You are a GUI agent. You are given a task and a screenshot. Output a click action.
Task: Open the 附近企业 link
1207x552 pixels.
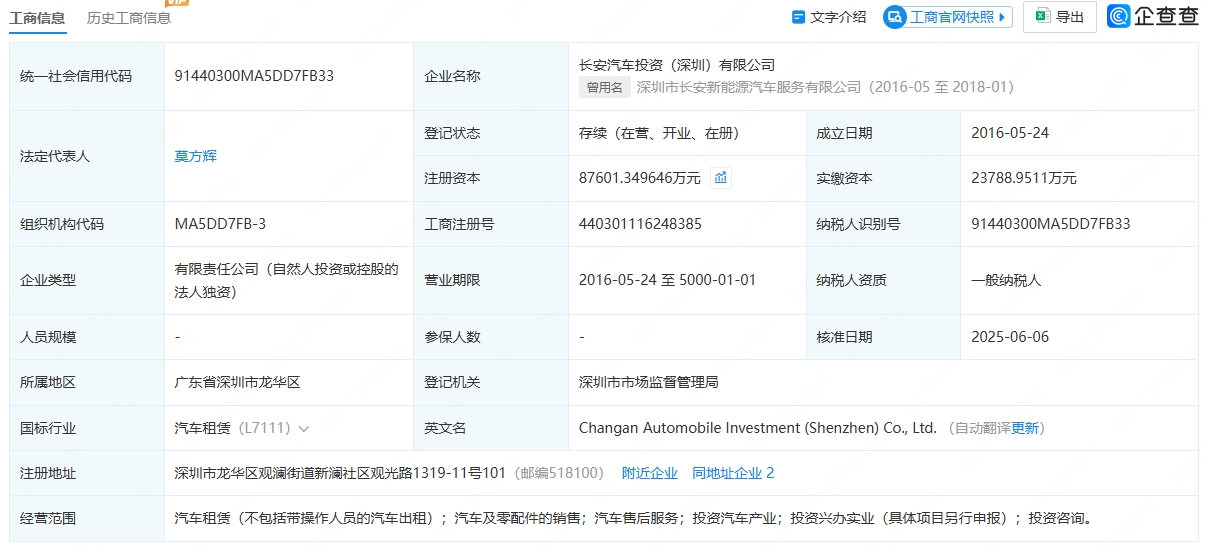click(650, 473)
